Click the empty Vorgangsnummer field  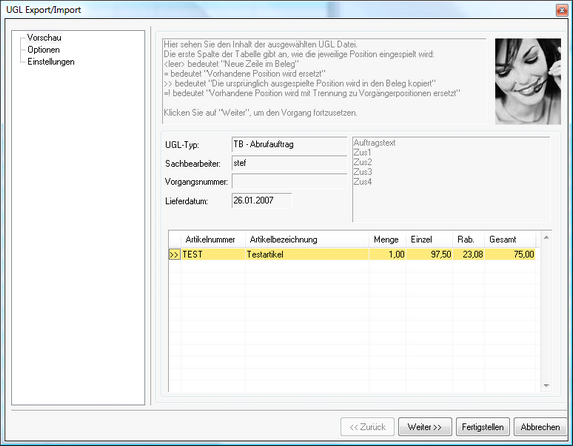289,181
